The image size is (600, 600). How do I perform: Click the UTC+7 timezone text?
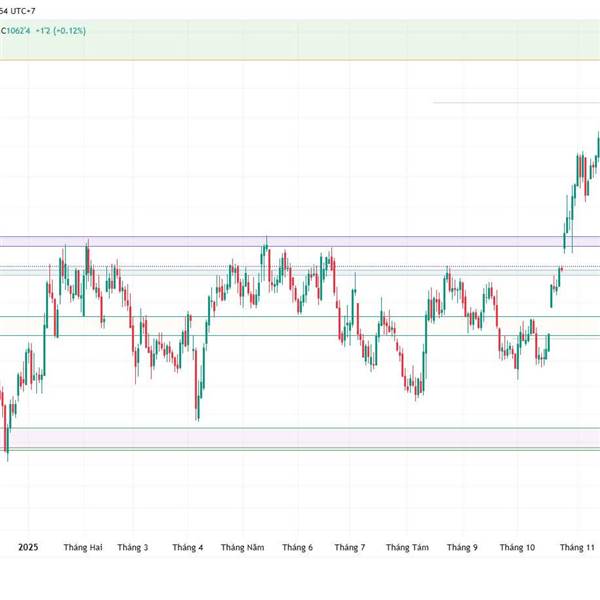tap(23, 11)
